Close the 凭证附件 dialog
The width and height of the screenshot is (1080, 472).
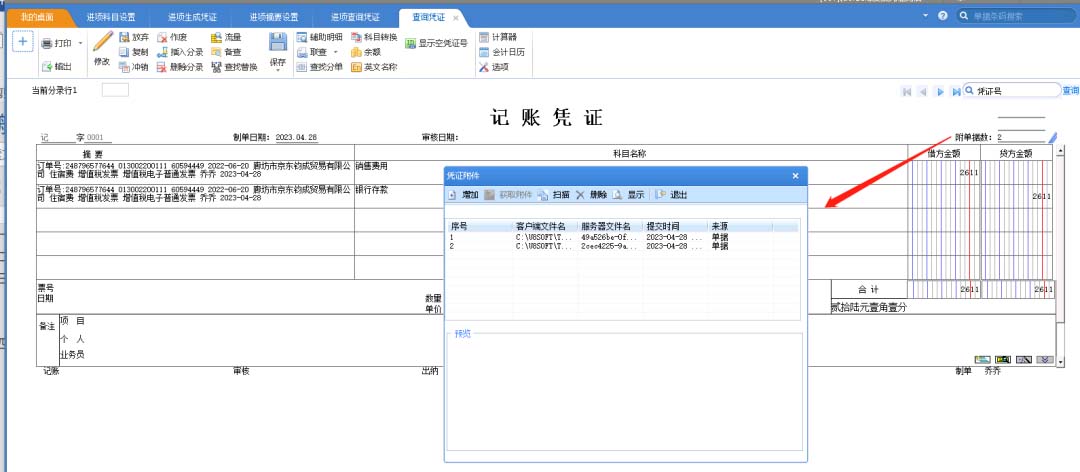[x=796, y=176]
